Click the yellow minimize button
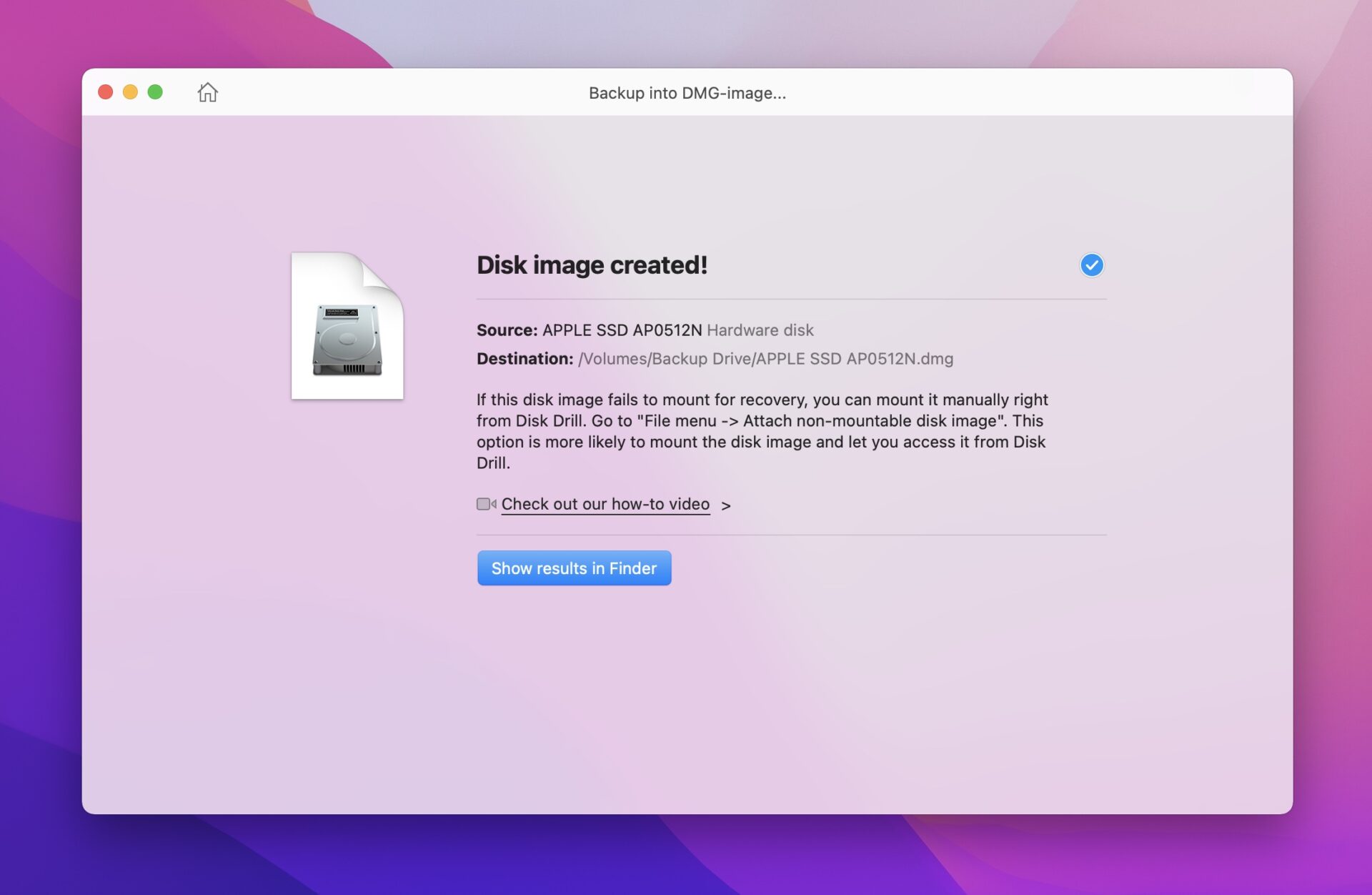Viewport: 1372px width, 895px height. [x=129, y=92]
